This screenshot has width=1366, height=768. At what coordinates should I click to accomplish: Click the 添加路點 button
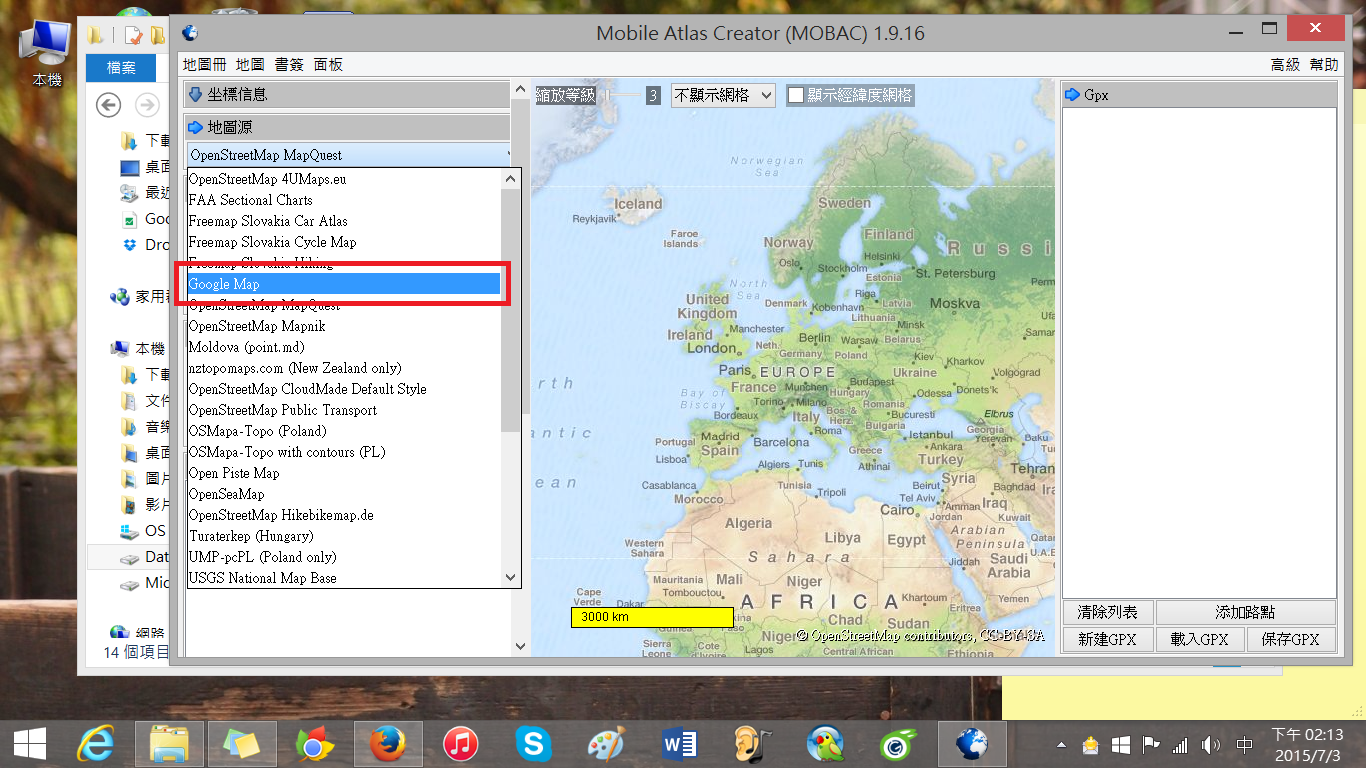pos(1245,612)
